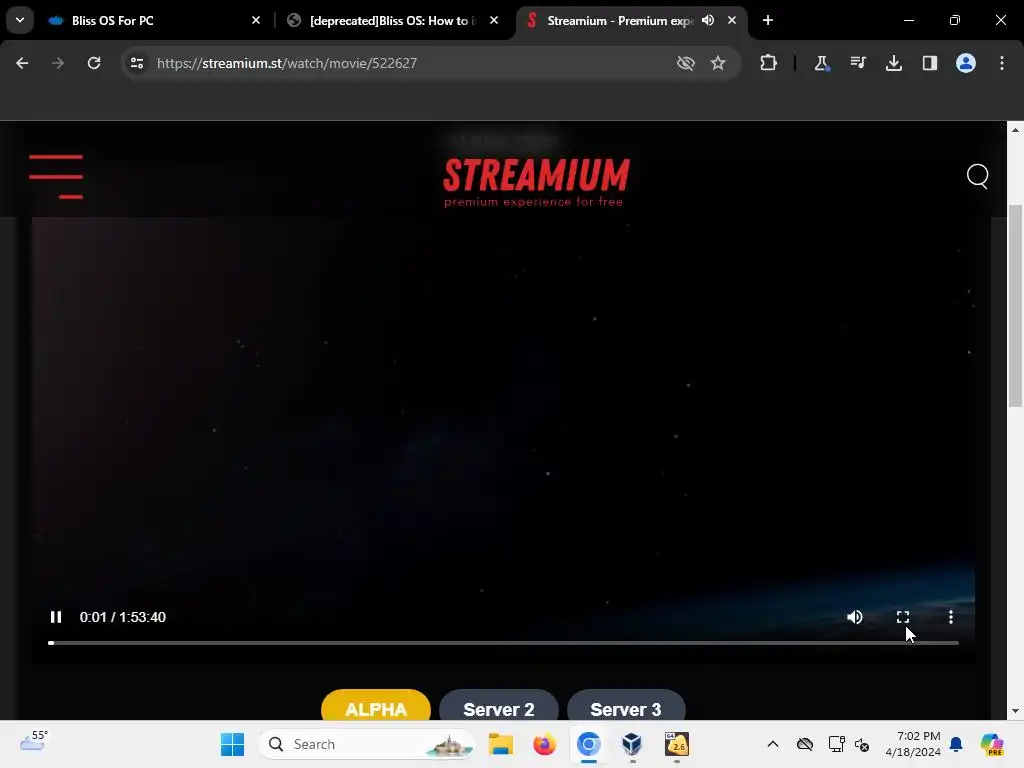The image size is (1024, 768).
Task: Open the Streamium red hamburger menu
Action: (x=56, y=176)
